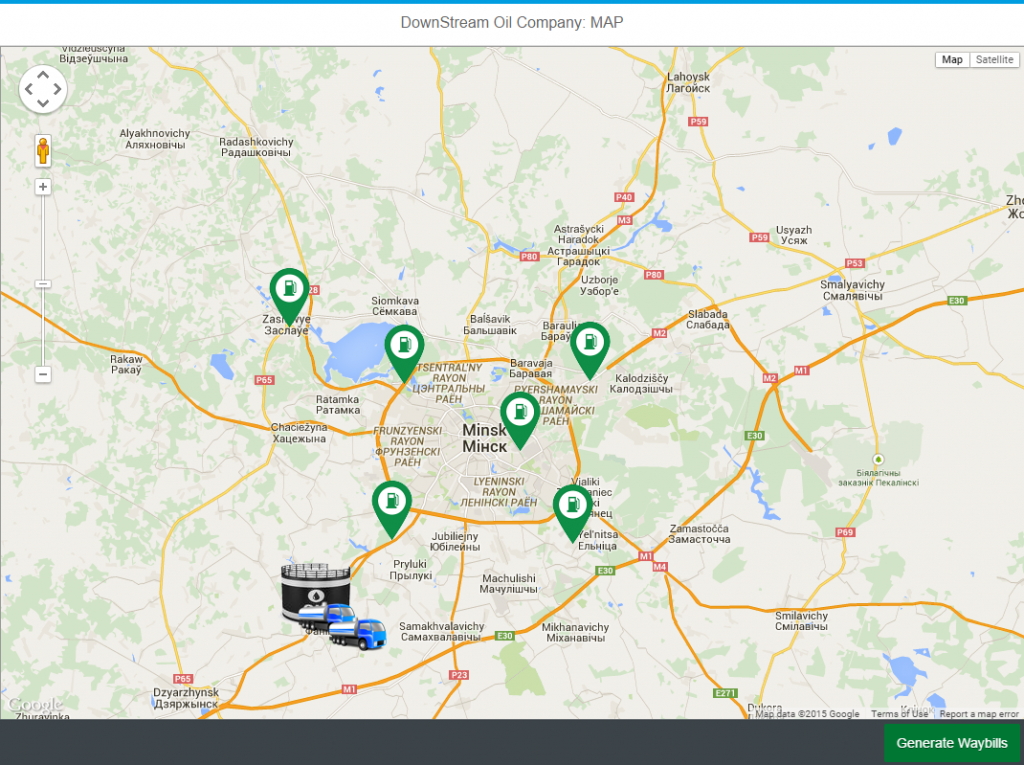
Task: Click the Samakhvalavichy label
Action: 441,632
